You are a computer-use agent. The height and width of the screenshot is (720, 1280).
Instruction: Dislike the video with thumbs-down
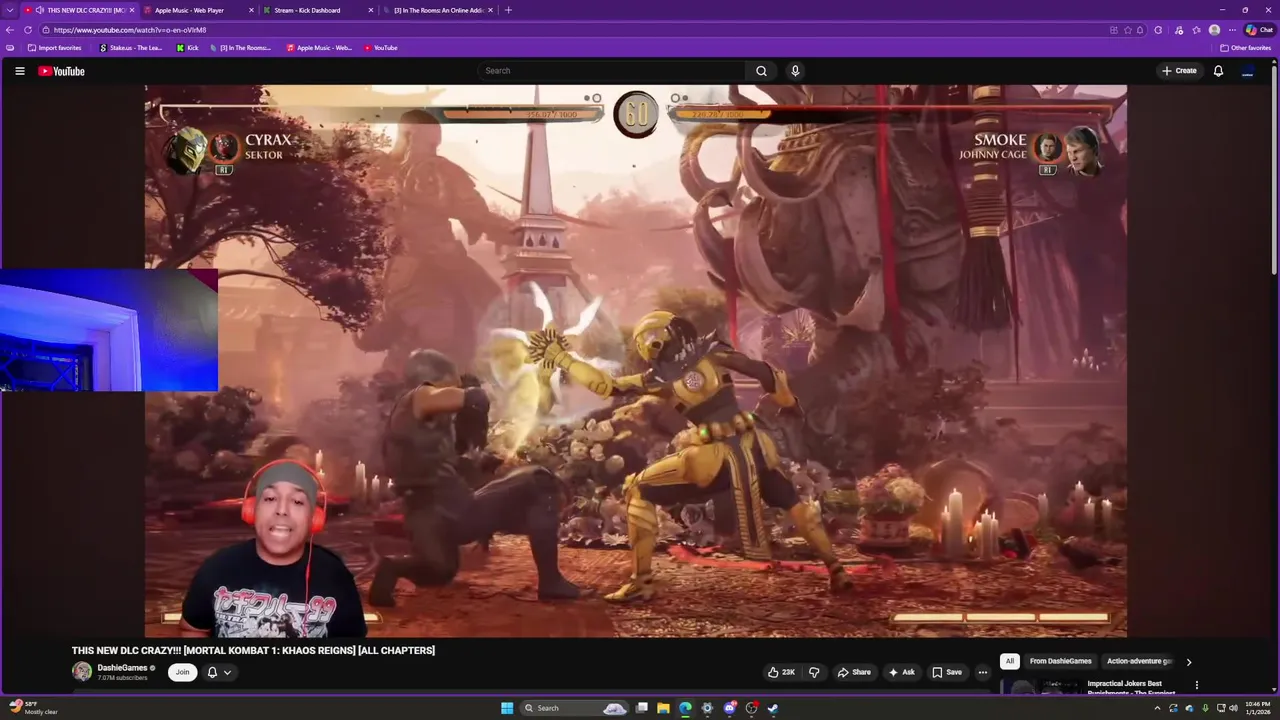click(813, 672)
